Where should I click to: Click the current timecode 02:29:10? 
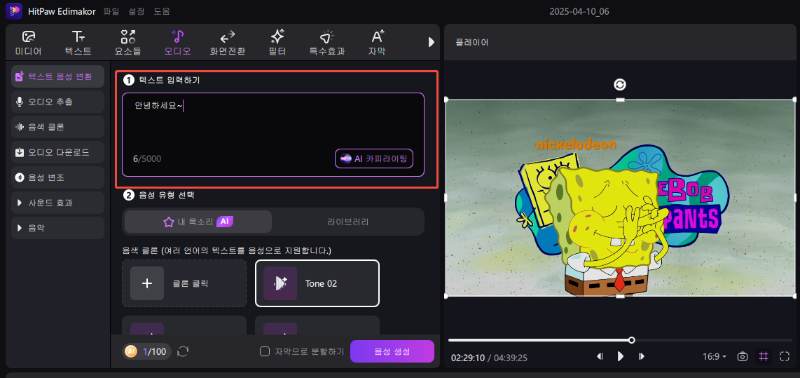pos(468,358)
